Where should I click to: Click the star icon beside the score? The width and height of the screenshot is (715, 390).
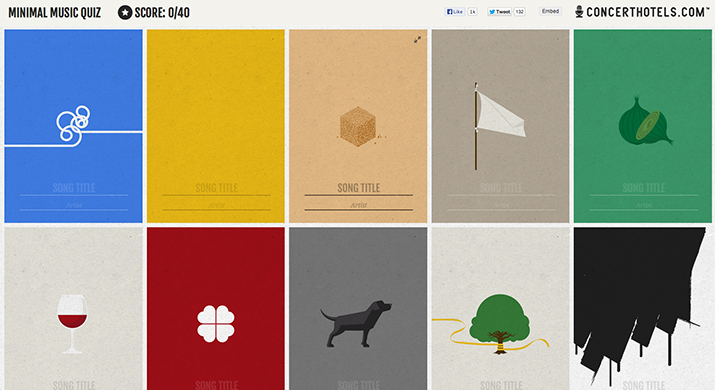point(125,12)
